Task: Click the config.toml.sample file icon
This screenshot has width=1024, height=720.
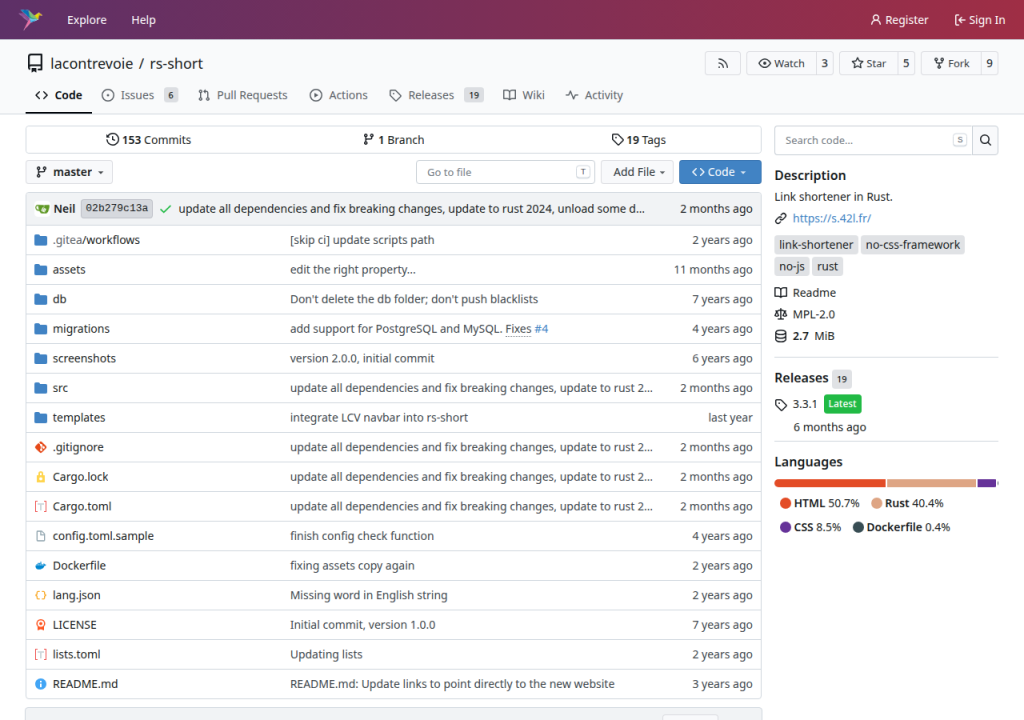Action: pos(40,536)
